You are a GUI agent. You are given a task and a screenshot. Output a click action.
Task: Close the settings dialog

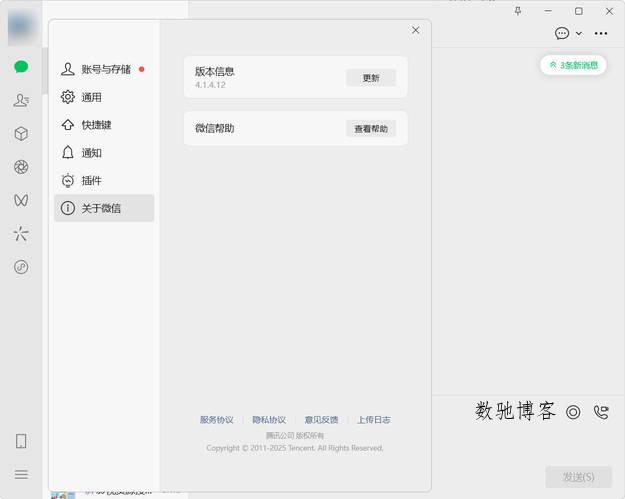(x=416, y=30)
